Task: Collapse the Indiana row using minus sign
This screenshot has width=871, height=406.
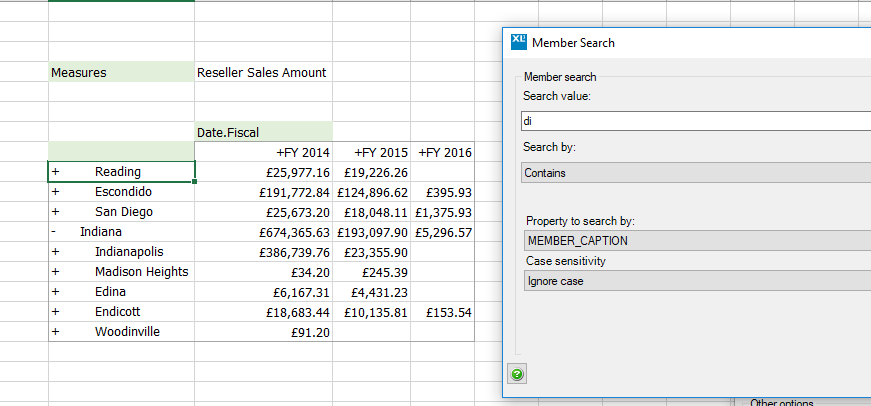Action: pos(55,232)
